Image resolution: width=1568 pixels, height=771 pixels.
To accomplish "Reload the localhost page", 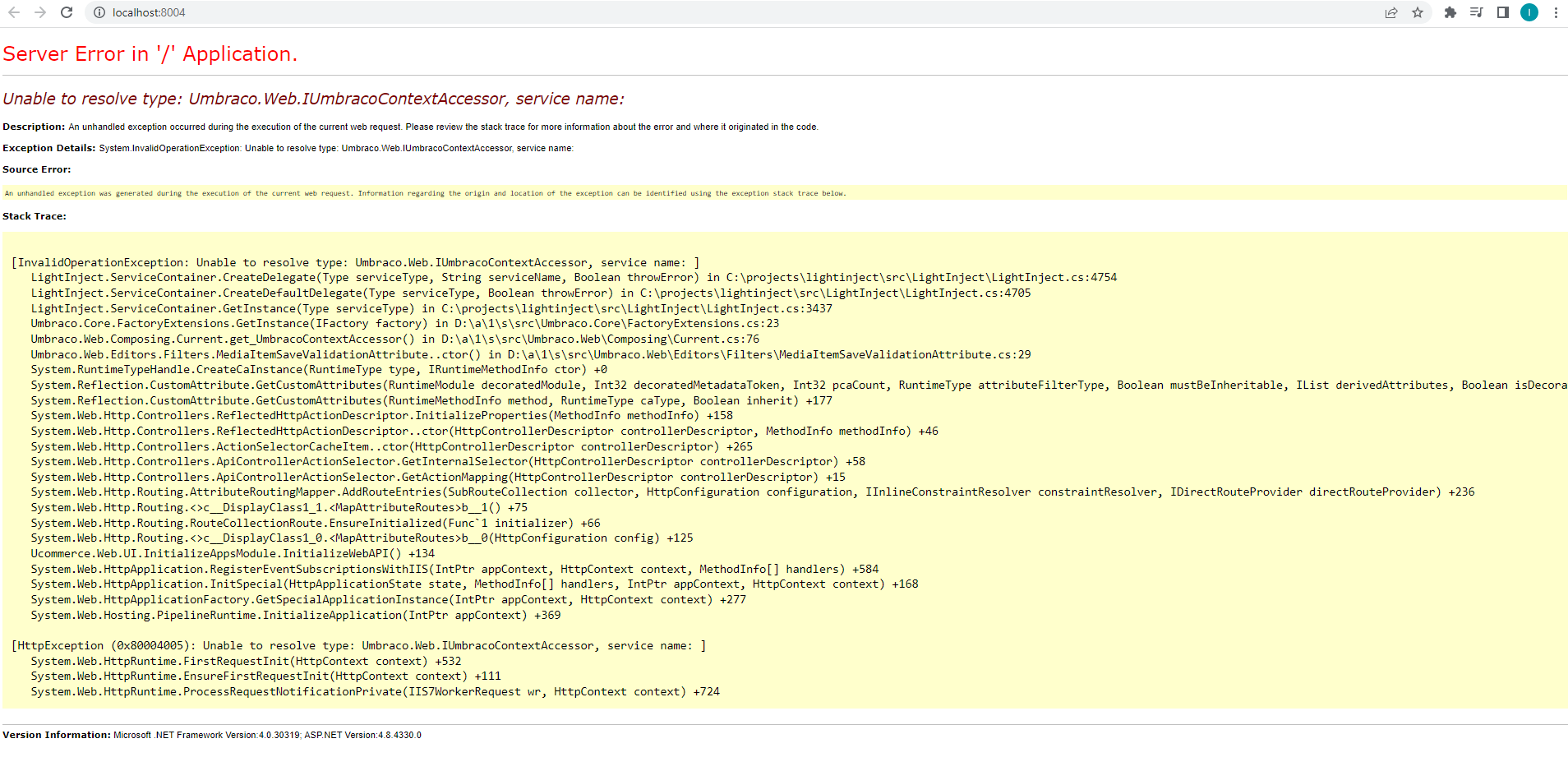I will (x=67, y=12).
